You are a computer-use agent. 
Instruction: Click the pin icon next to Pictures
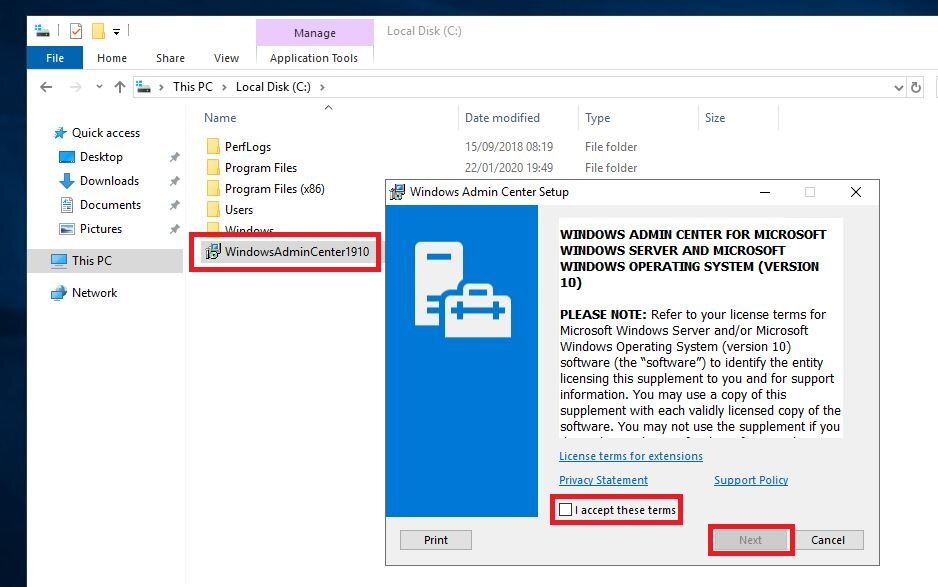(x=174, y=229)
